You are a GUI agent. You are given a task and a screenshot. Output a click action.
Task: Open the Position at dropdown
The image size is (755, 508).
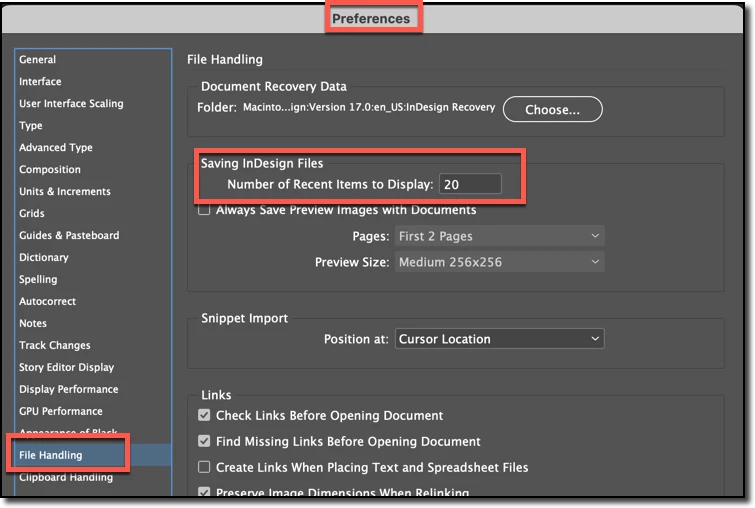click(x=499, y=339)
